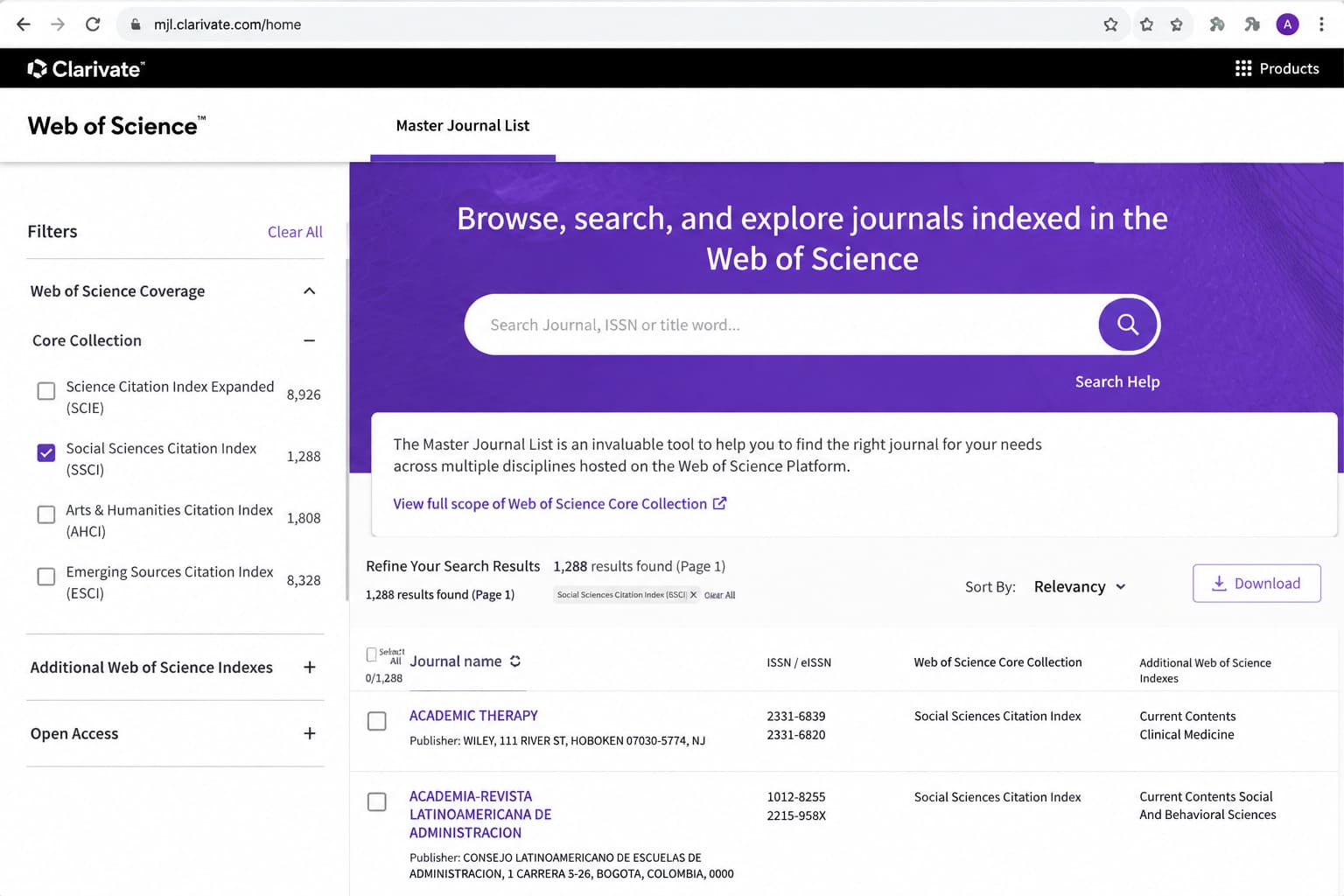Click the Clarivate logo in the header
1344x896 pixels.
coord(86,68)
